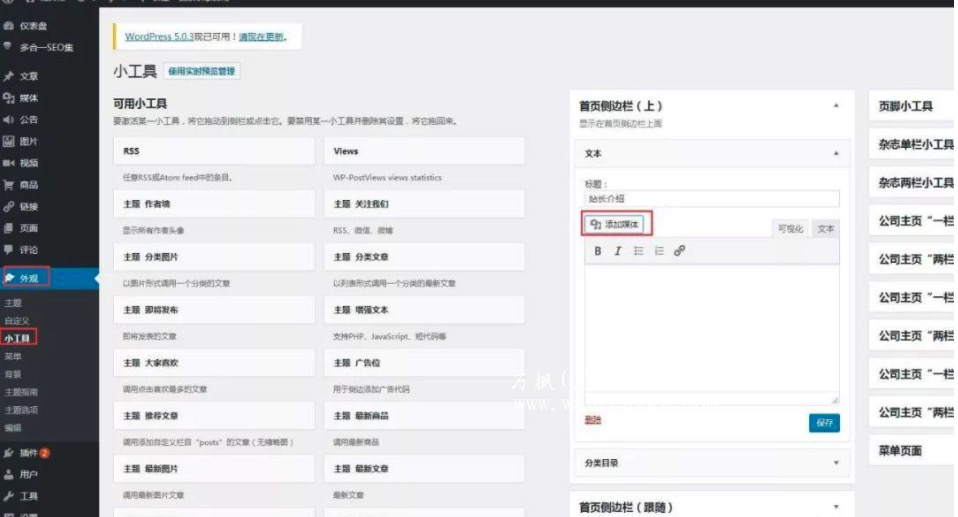This screenshot has height=517, width=958.
Task: Expand the 首页侧边栏（跟随） panel
Action: click(x=835, y=507)
